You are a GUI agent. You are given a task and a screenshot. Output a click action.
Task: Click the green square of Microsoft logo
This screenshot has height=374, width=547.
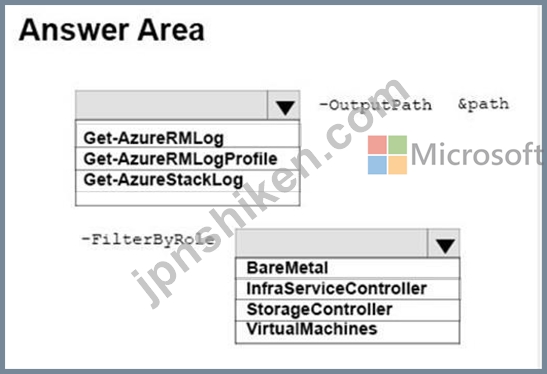(x=398, y=145)
